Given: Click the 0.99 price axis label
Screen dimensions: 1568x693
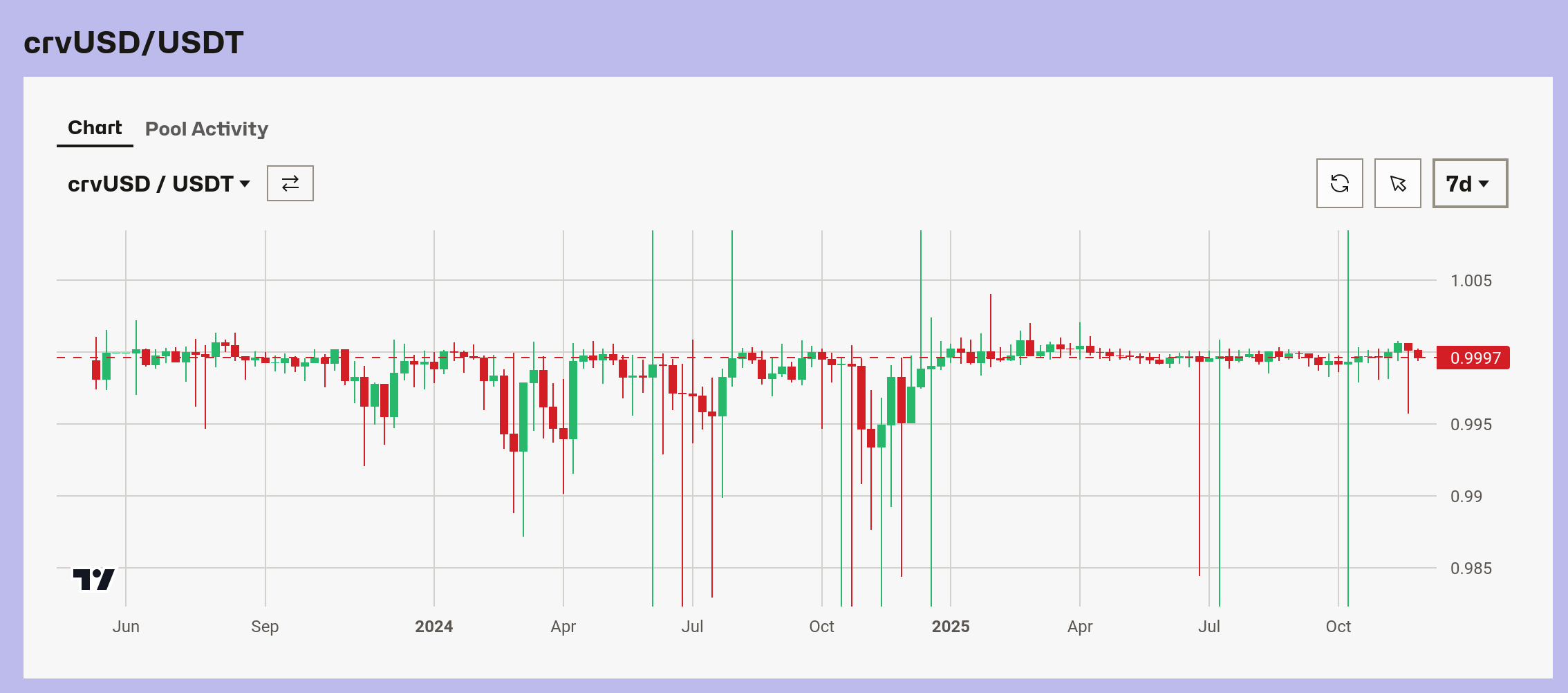Looking at the screenshot, I should pyautogui.click(x=1466, y=497).
